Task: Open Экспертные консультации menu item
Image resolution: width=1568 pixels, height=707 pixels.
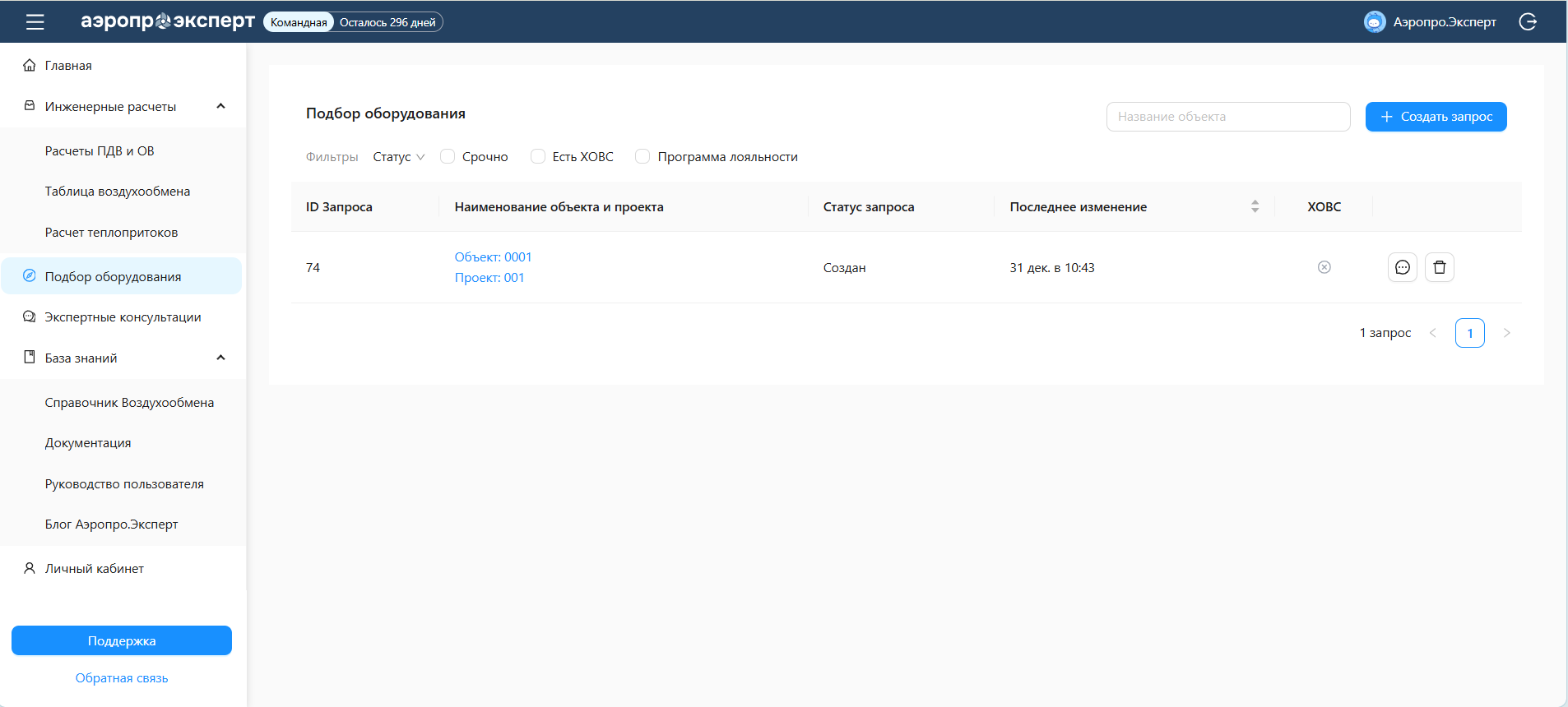Action: click(x=123, y=317)
